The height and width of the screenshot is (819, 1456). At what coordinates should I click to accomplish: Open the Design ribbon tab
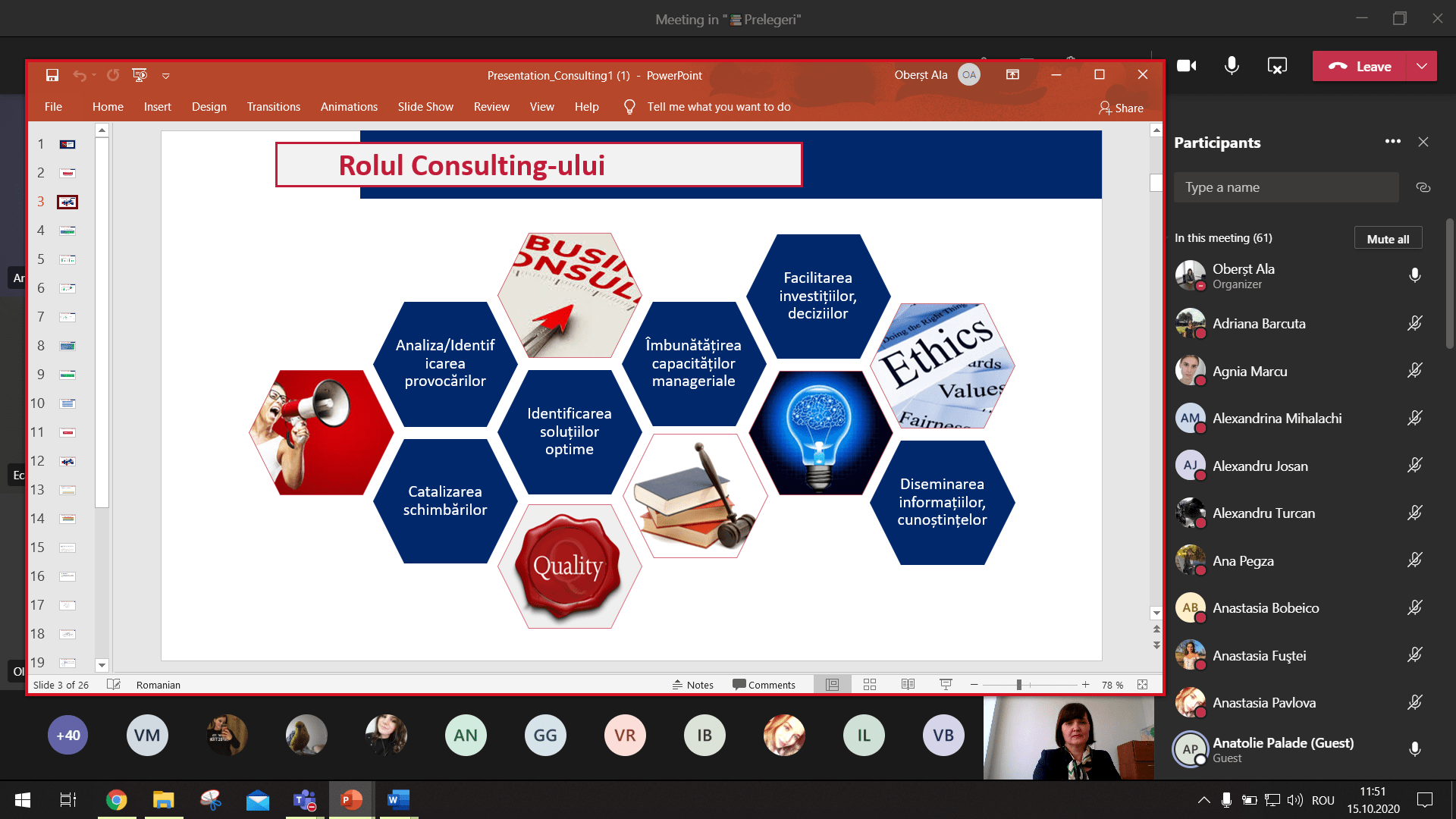click(x=209, y=107)
